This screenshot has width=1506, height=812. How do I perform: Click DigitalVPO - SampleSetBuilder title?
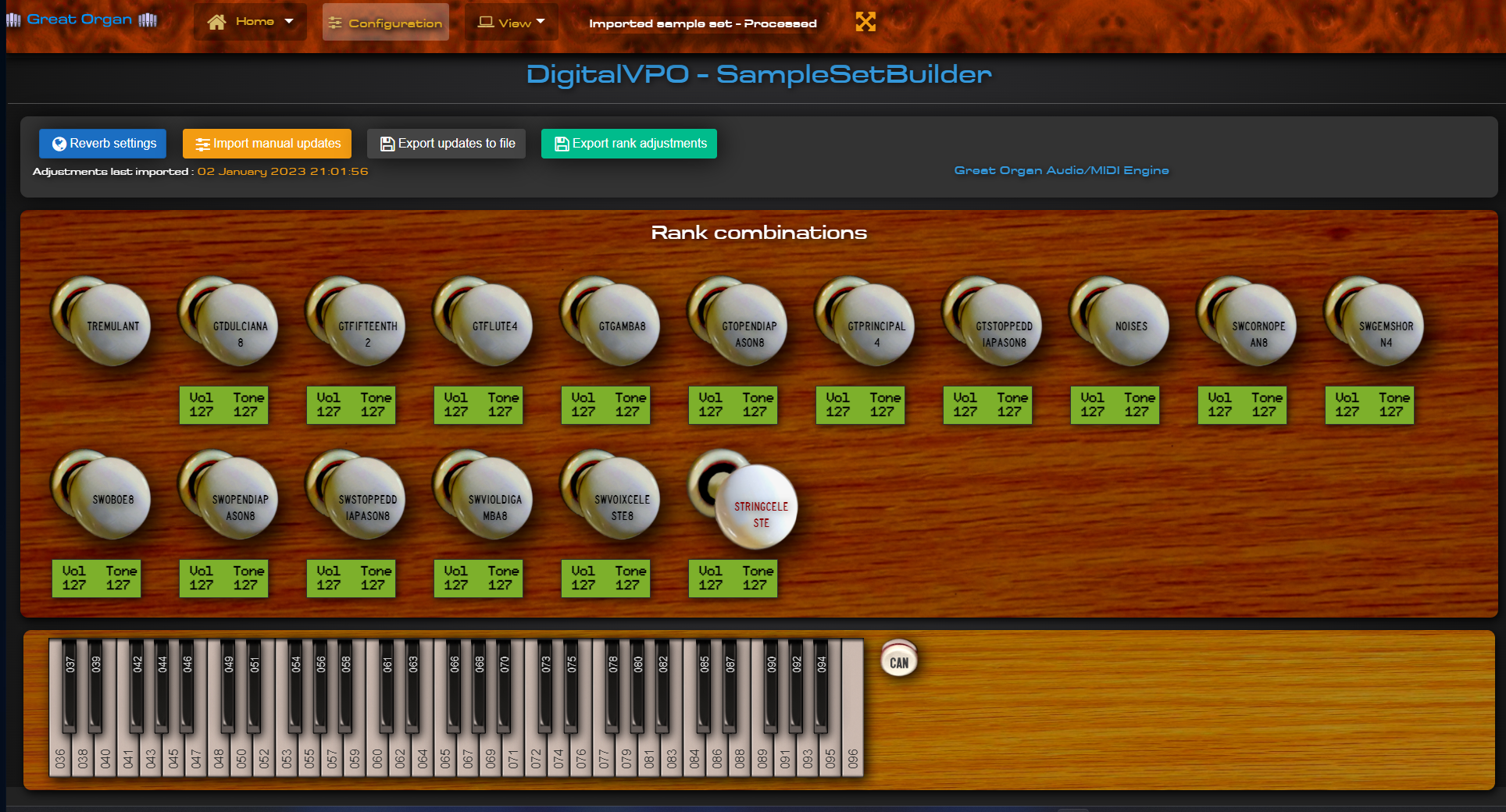[x=758, y=74]
